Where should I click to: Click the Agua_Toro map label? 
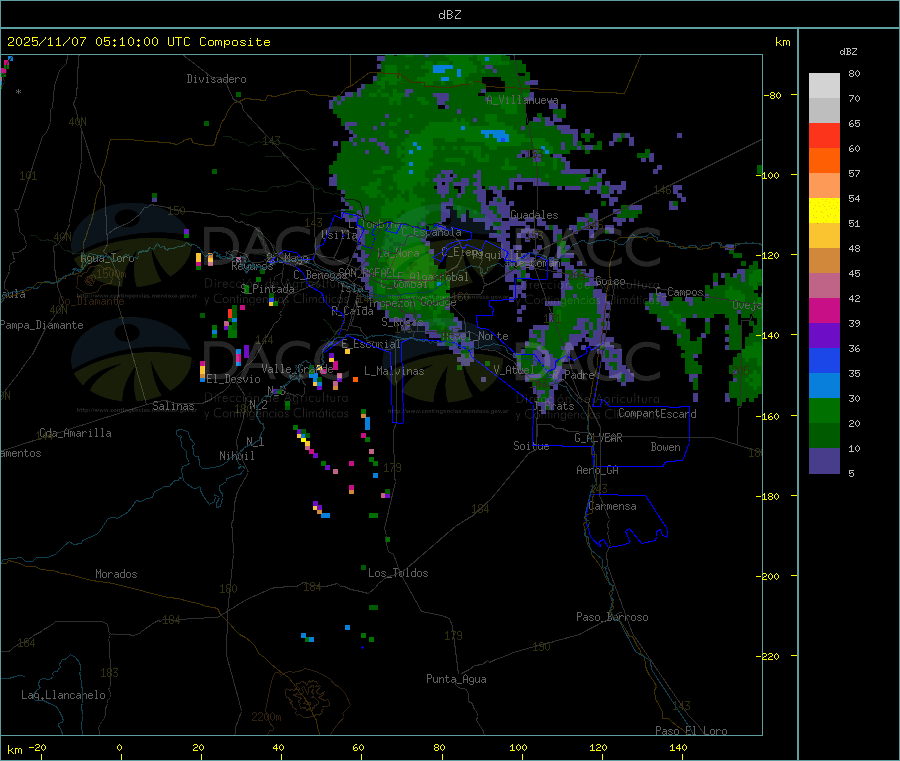107,258
